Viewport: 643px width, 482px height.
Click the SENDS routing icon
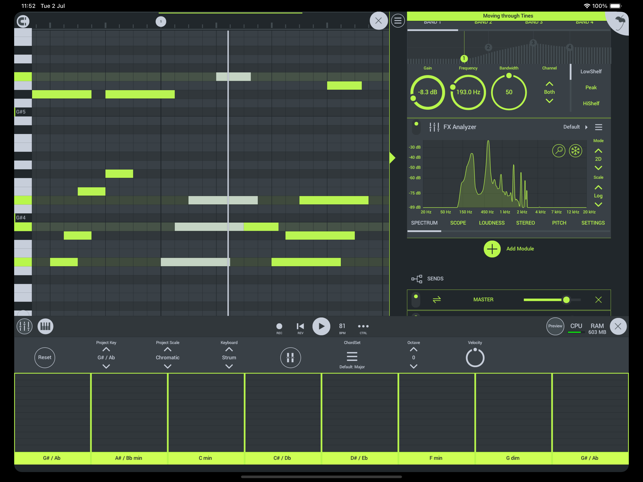click(417, 279)
